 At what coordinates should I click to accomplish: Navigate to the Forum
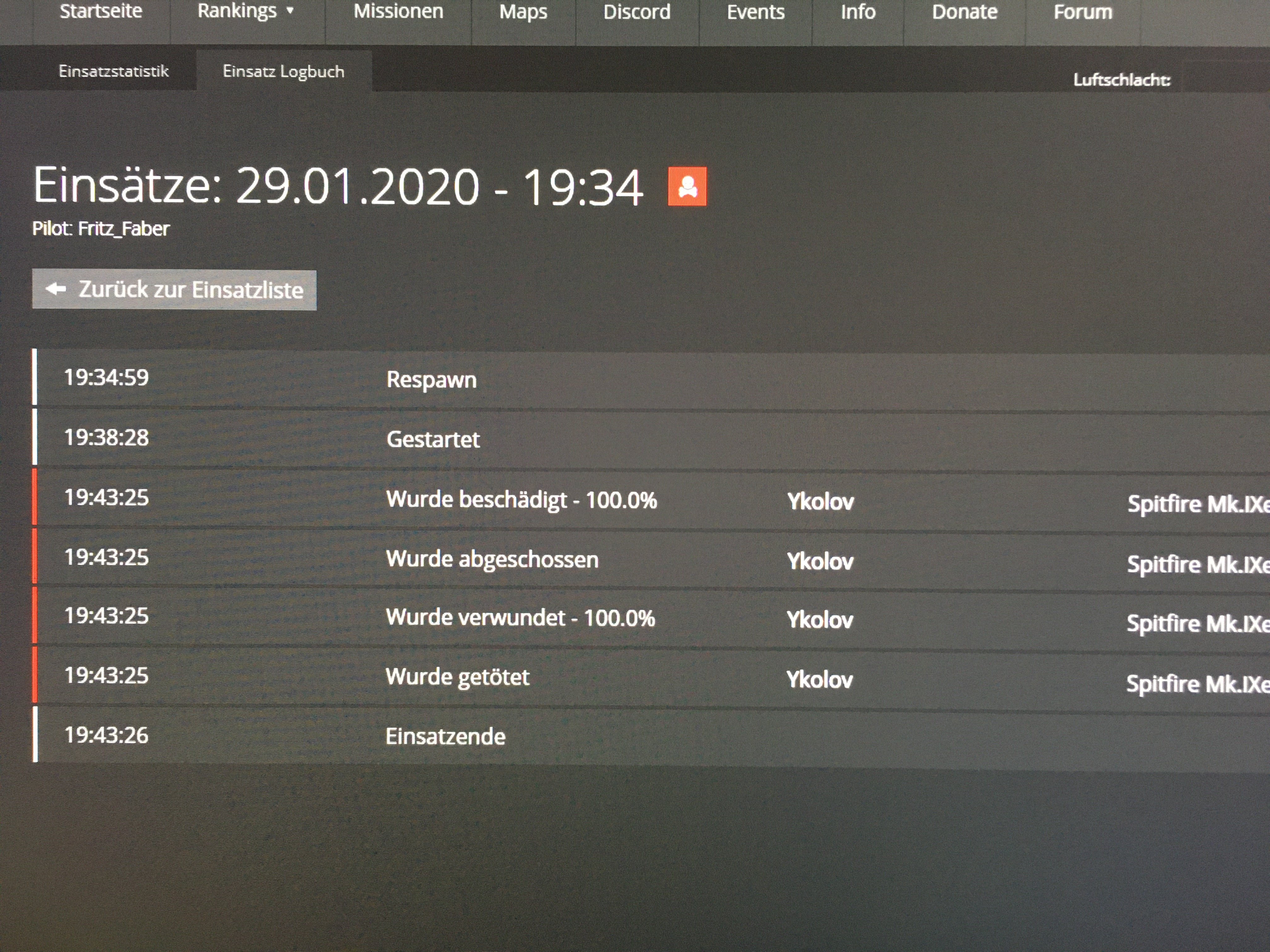click(1083, 12)
